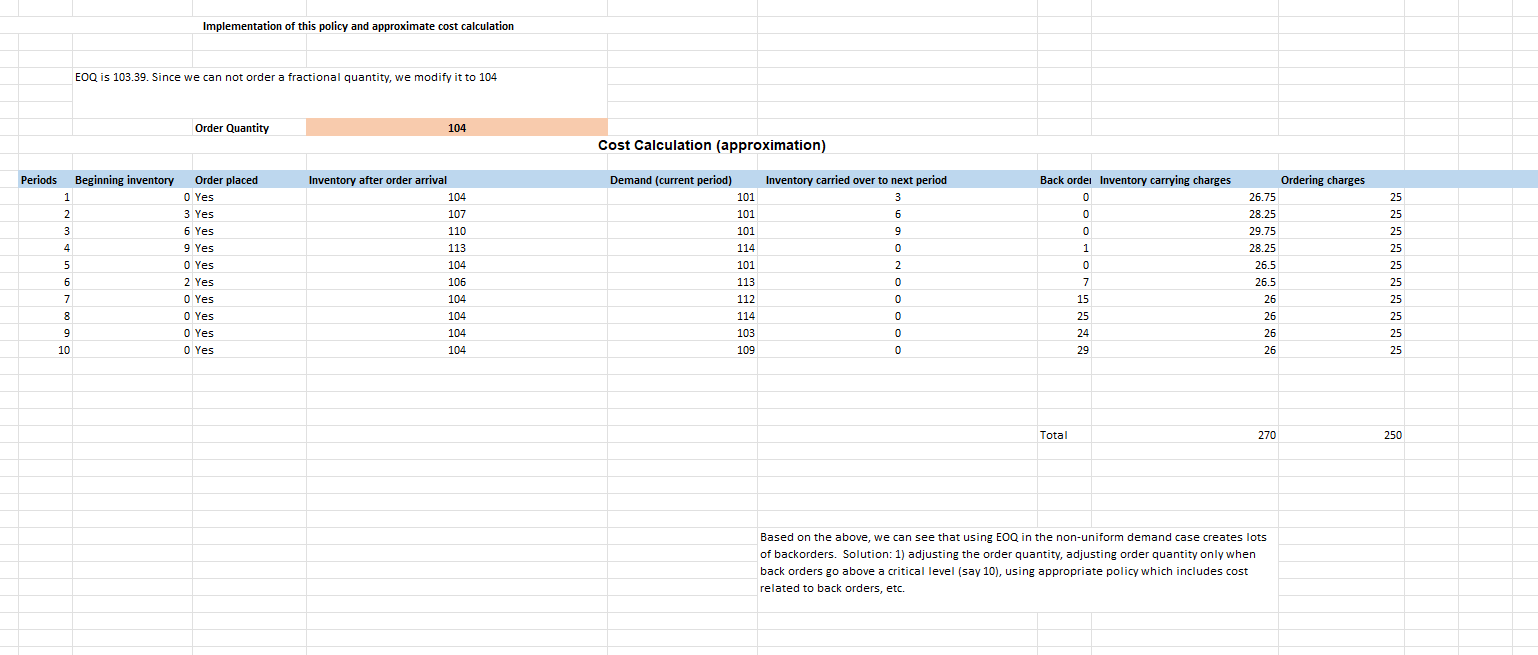Select inventory after arrival value 110
This screenshot has width=1538, height=655.
(x=456, y=231)
